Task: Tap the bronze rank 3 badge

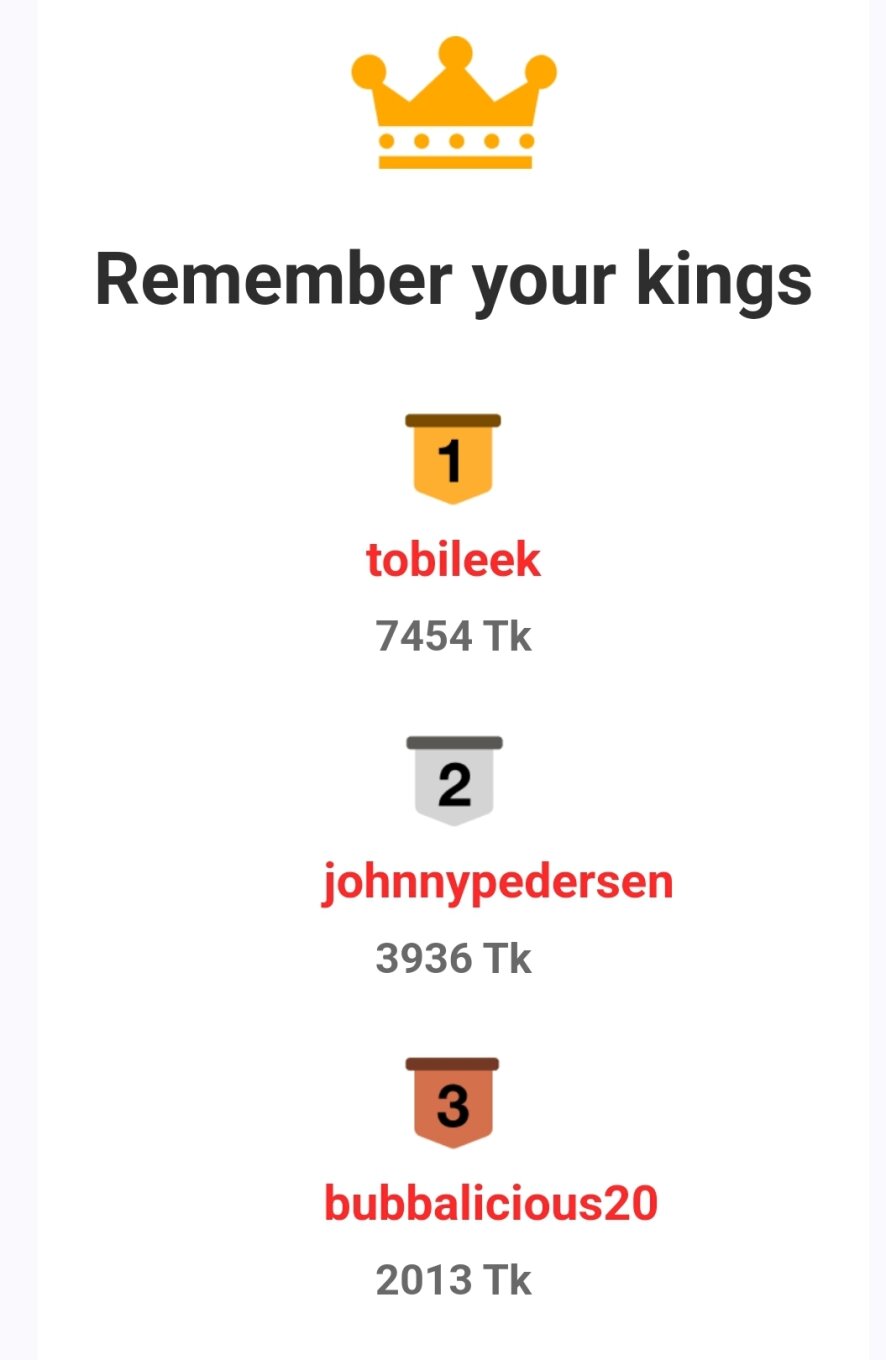Action: [x=453, y=1103]
